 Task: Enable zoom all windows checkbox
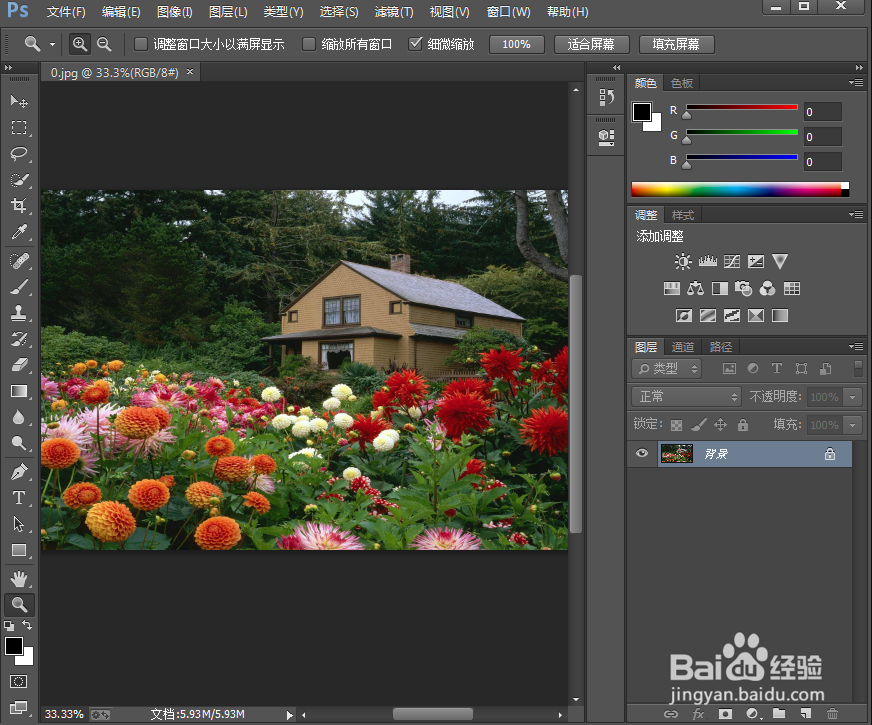click(309, 44)
